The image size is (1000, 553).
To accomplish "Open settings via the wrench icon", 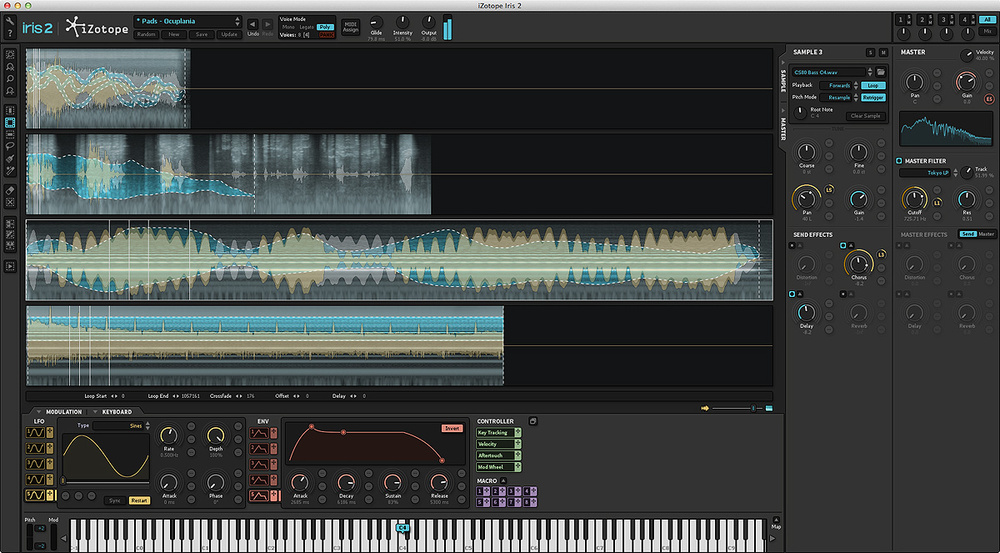I will click(x=10, y=22).
